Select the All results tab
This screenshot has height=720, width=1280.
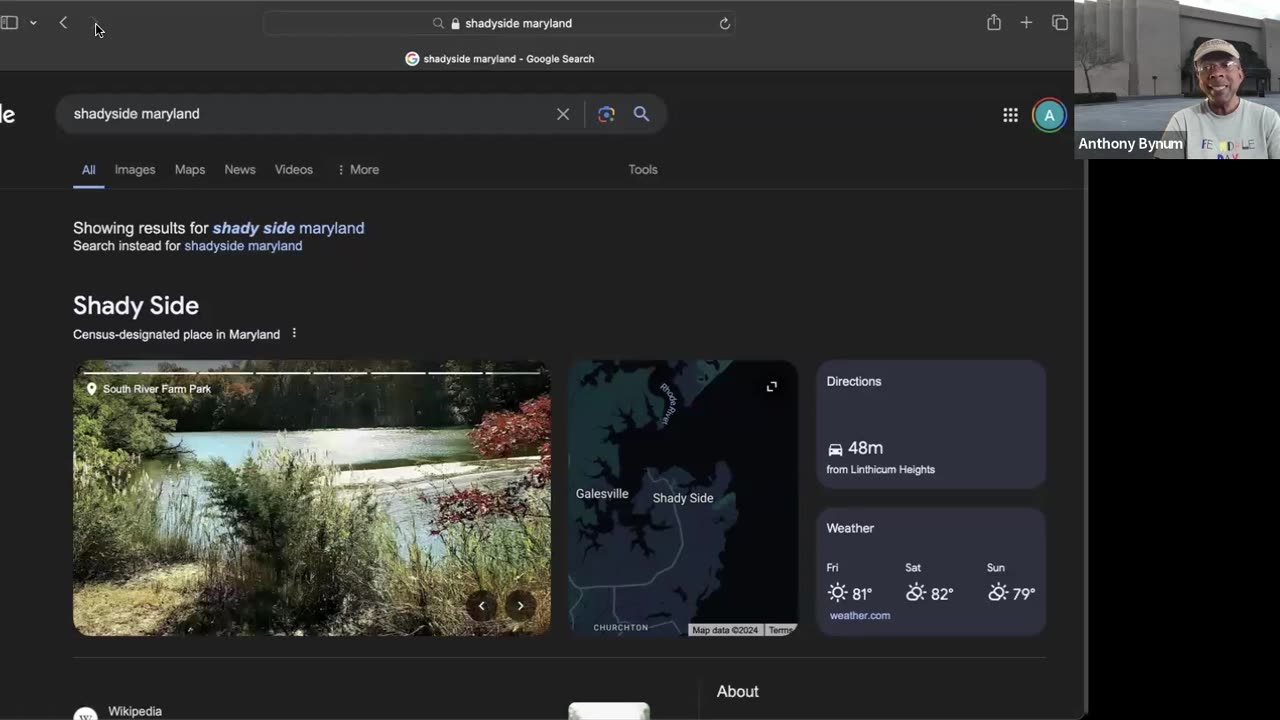pos(88,170)
